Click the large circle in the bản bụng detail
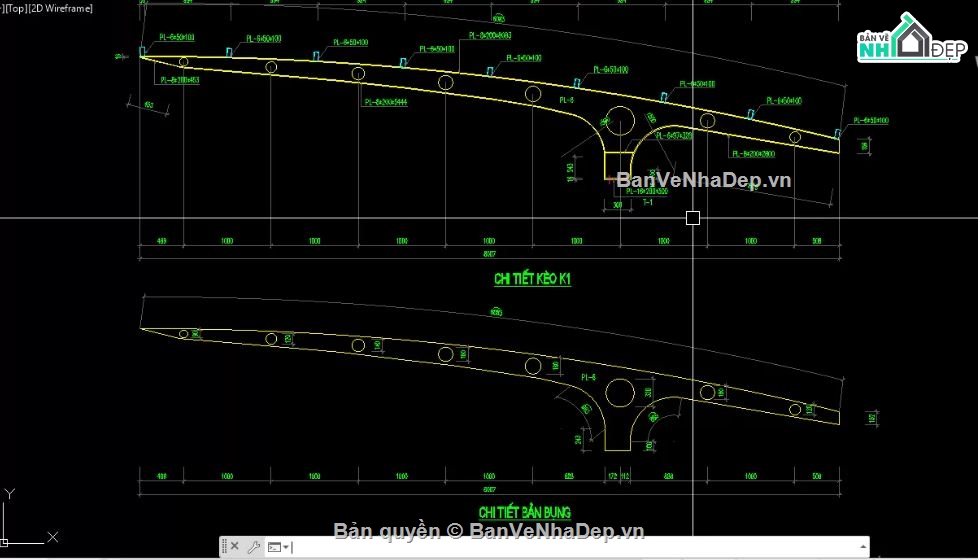 620,394
